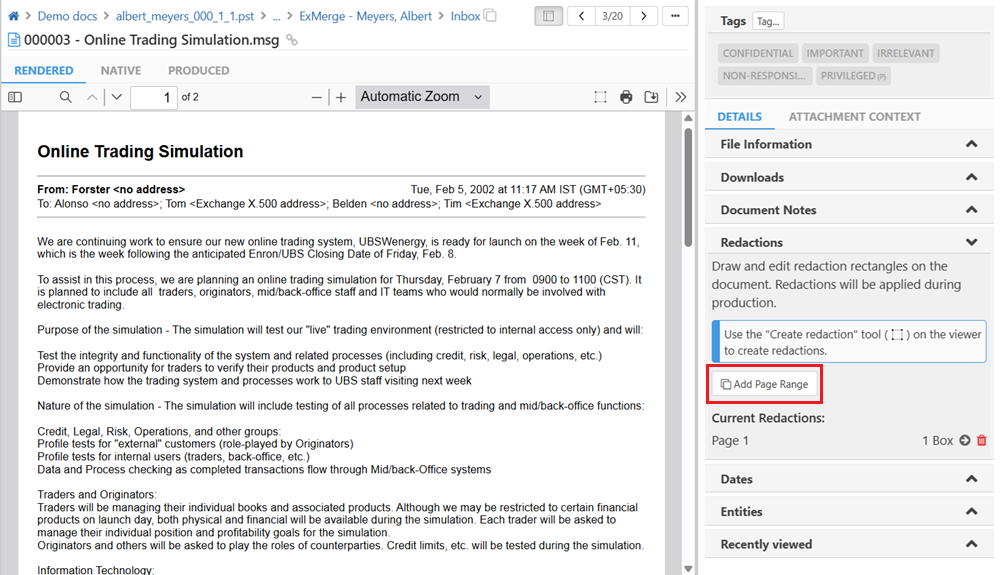The width and height of the screenshot is (1000, 575).
Task: Download the rendered document
Action: [x=651, y=97]
